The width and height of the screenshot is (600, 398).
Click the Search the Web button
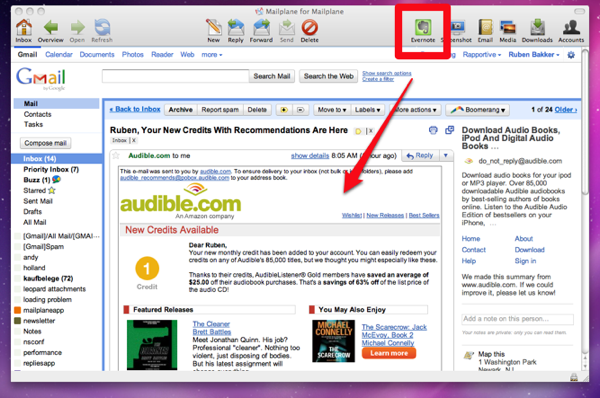click(x=328, y=76)
